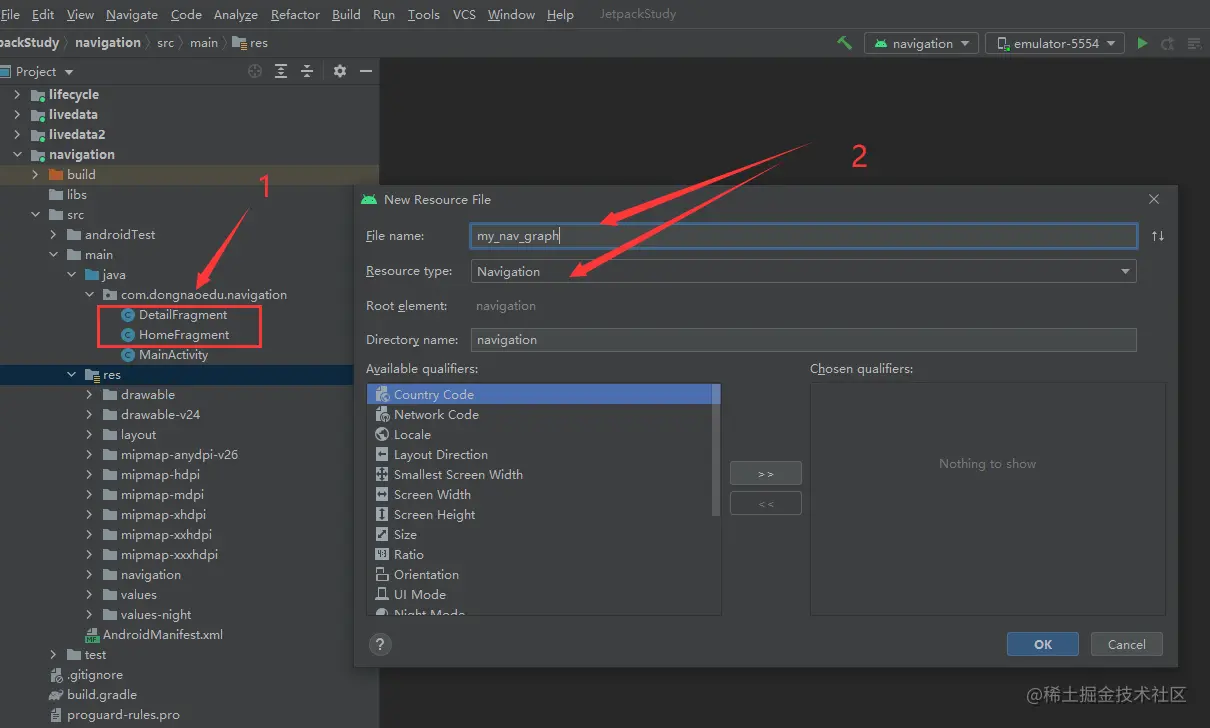This screenshot has width=1210, height=728.
Task: Click the Cancel button
Action: pyautogui.click(x=1126, y=644)
